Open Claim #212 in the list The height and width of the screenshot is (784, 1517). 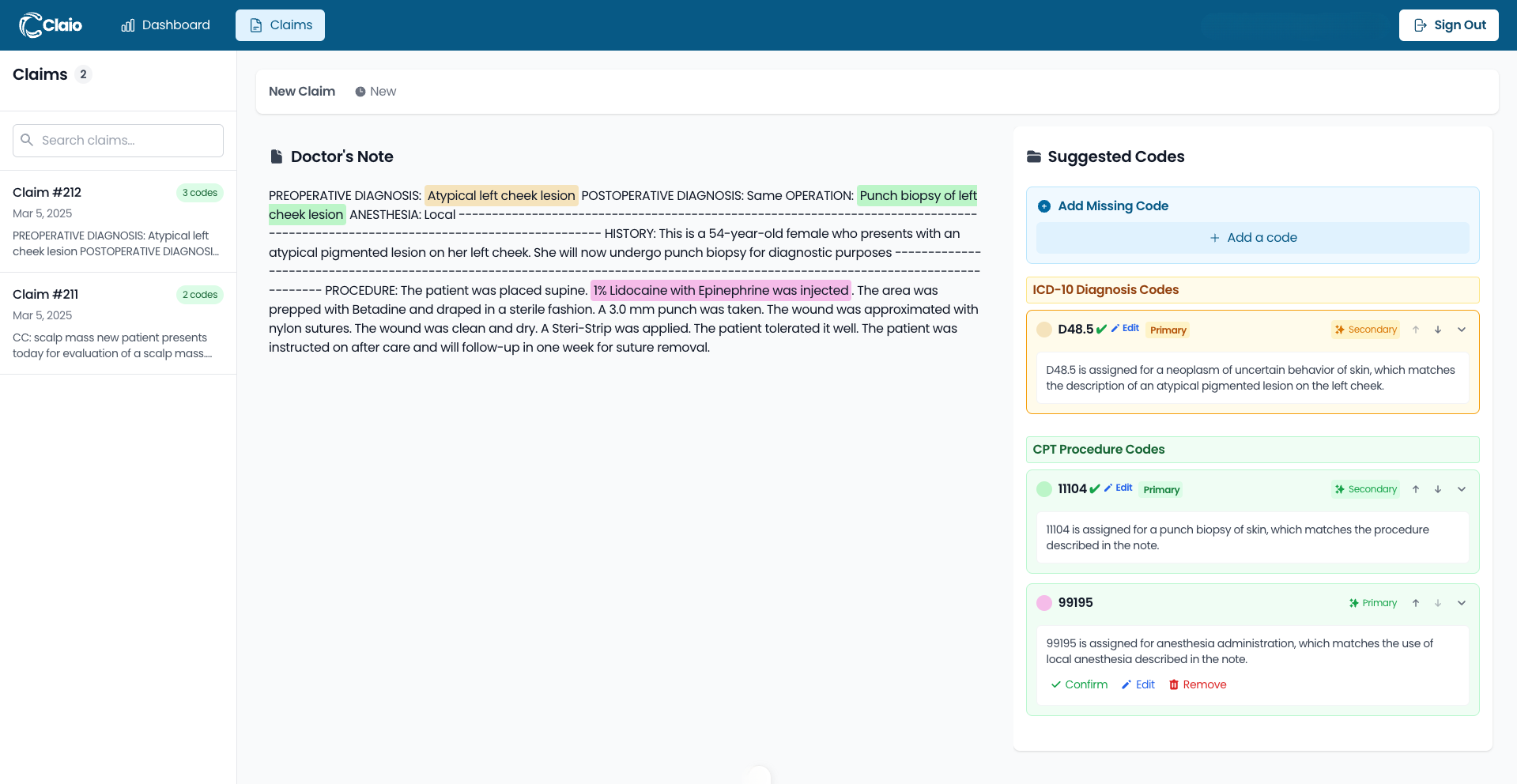click(118, 221)
